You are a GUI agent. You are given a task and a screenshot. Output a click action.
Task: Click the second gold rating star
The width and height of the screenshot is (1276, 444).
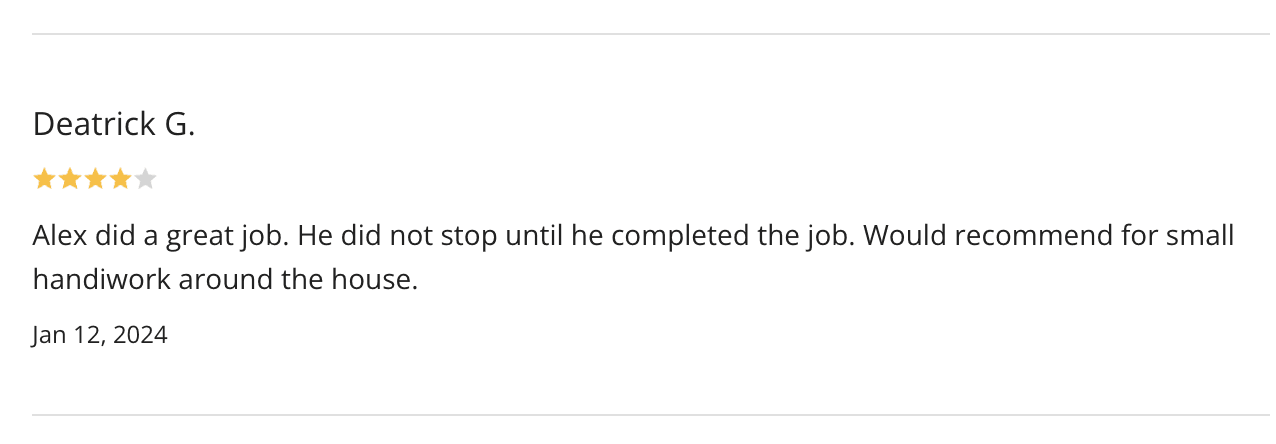pyautogui.click(x=69, y=179)
